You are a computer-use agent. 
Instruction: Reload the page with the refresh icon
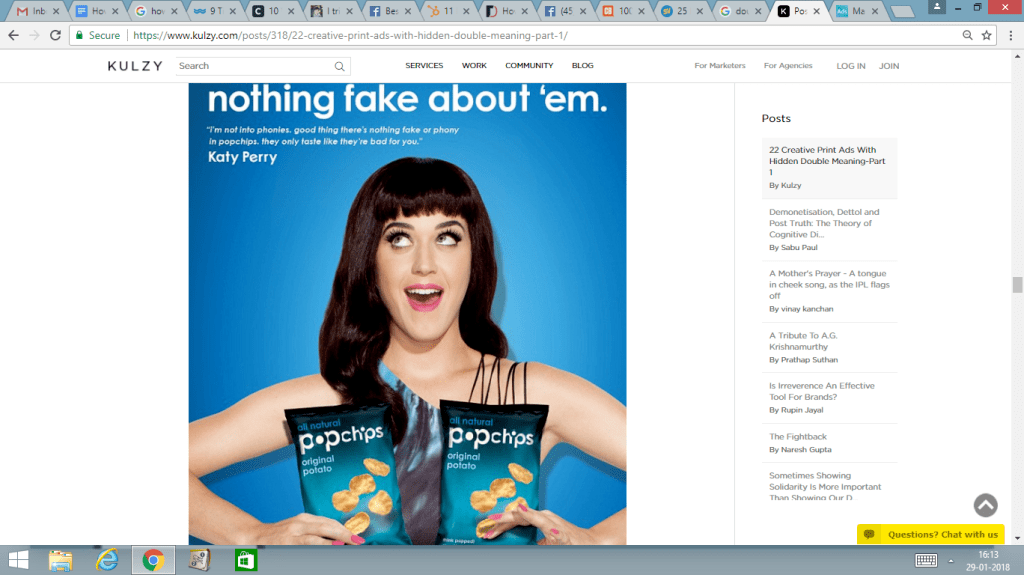[56, 35]
